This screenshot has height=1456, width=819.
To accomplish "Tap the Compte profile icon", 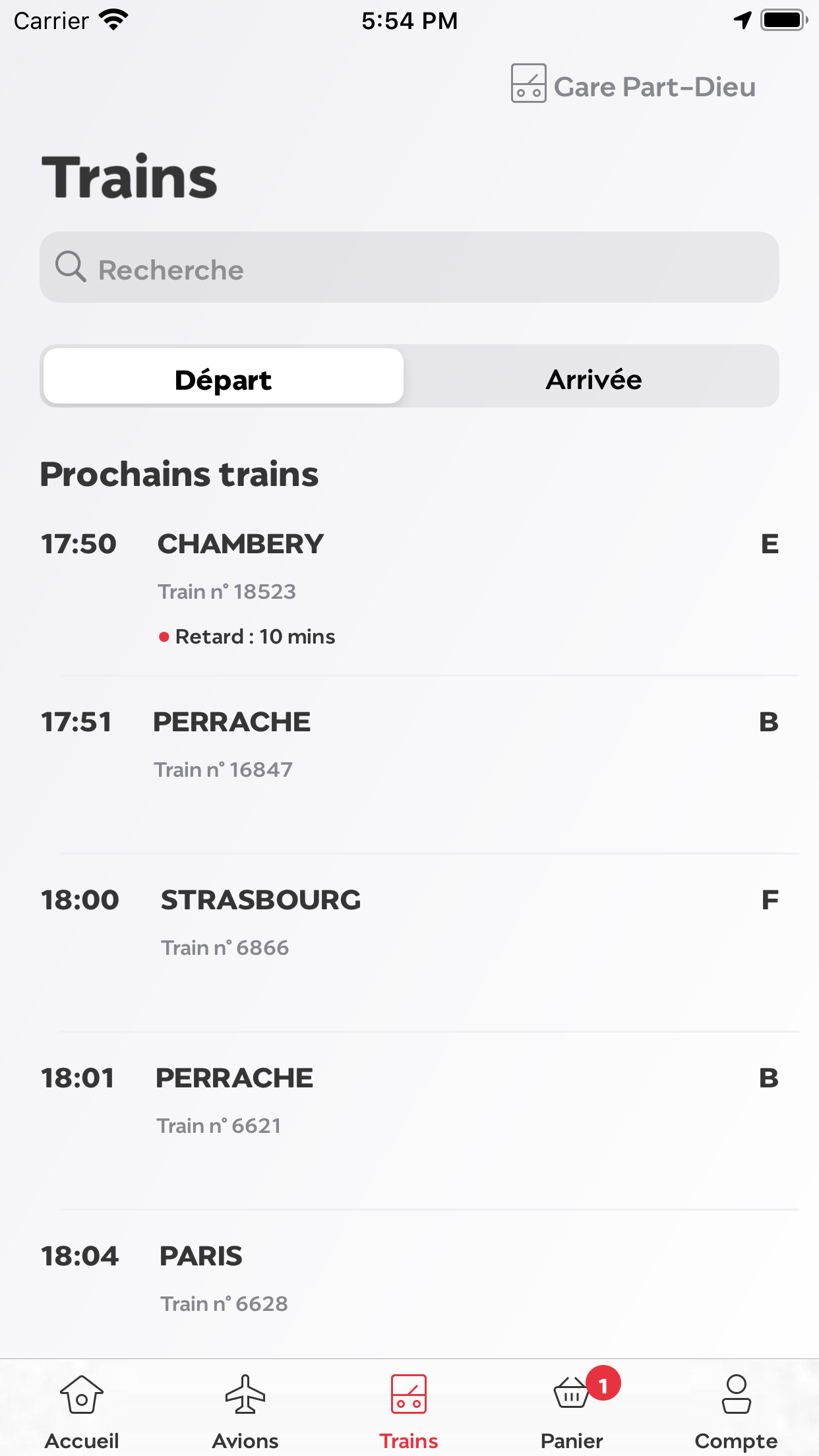I will coord(736,1395).
